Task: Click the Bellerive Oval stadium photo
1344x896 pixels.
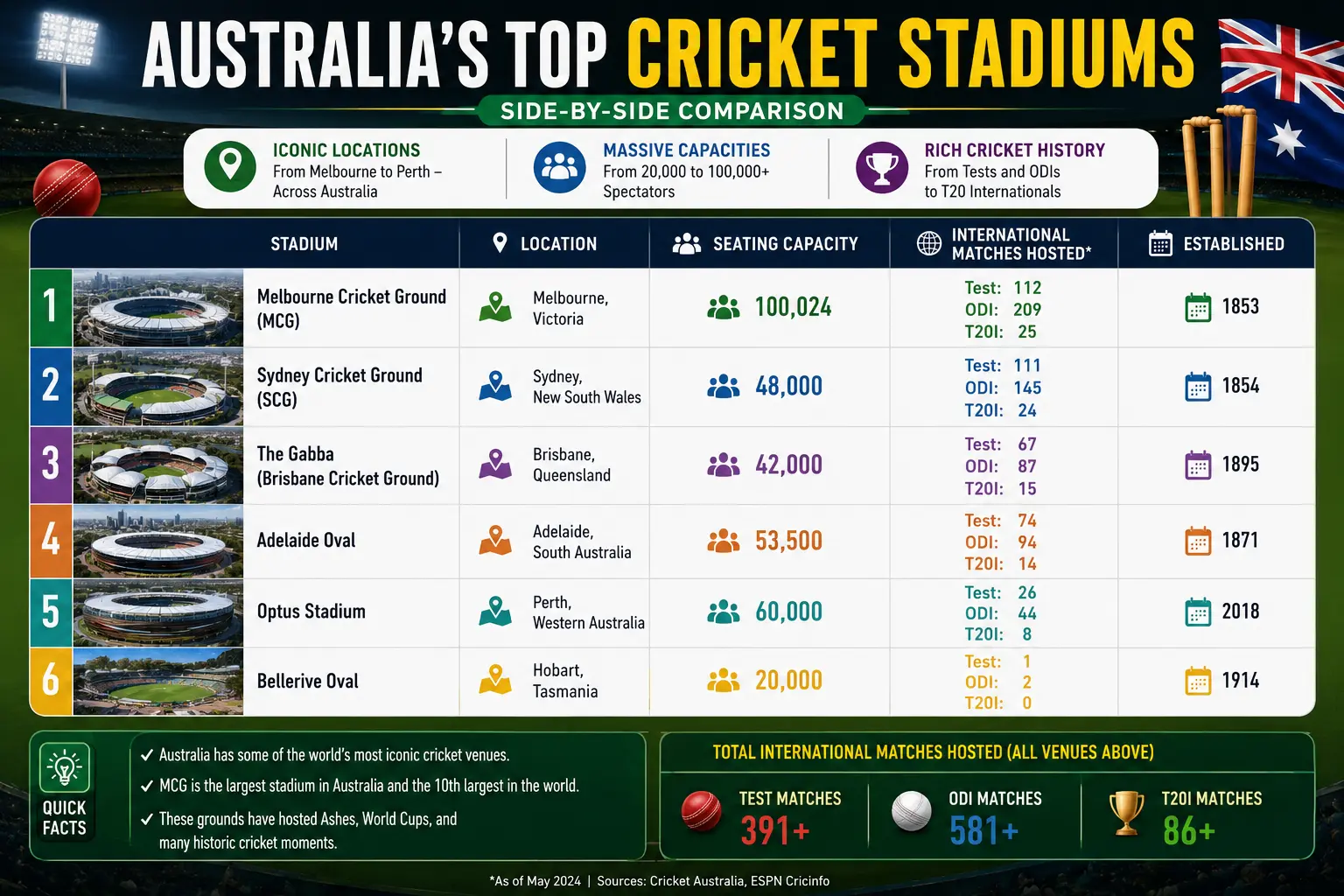Action: tap(158, 682)
